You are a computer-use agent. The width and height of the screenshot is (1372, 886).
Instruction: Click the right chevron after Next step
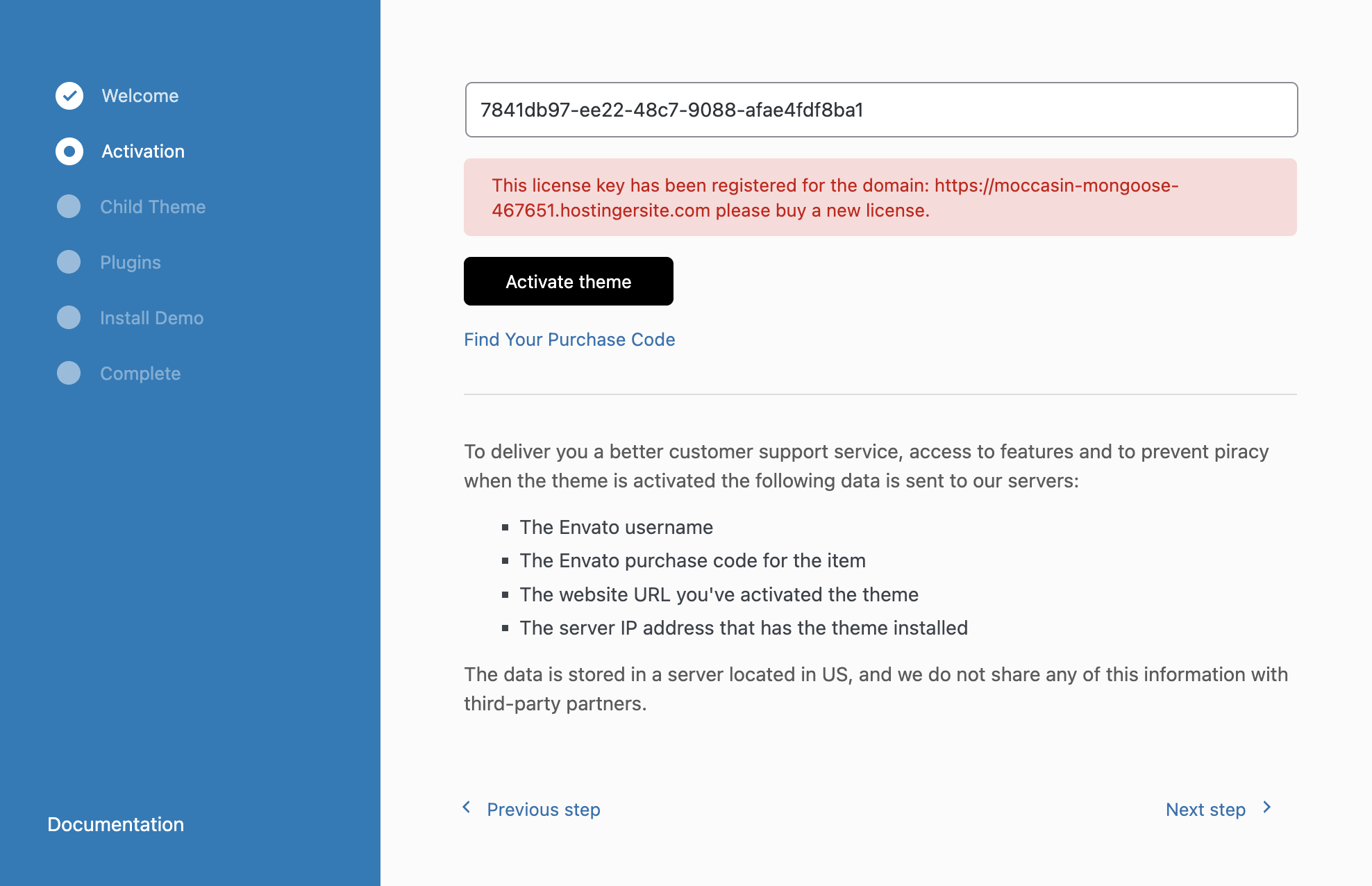point(1267,808)
